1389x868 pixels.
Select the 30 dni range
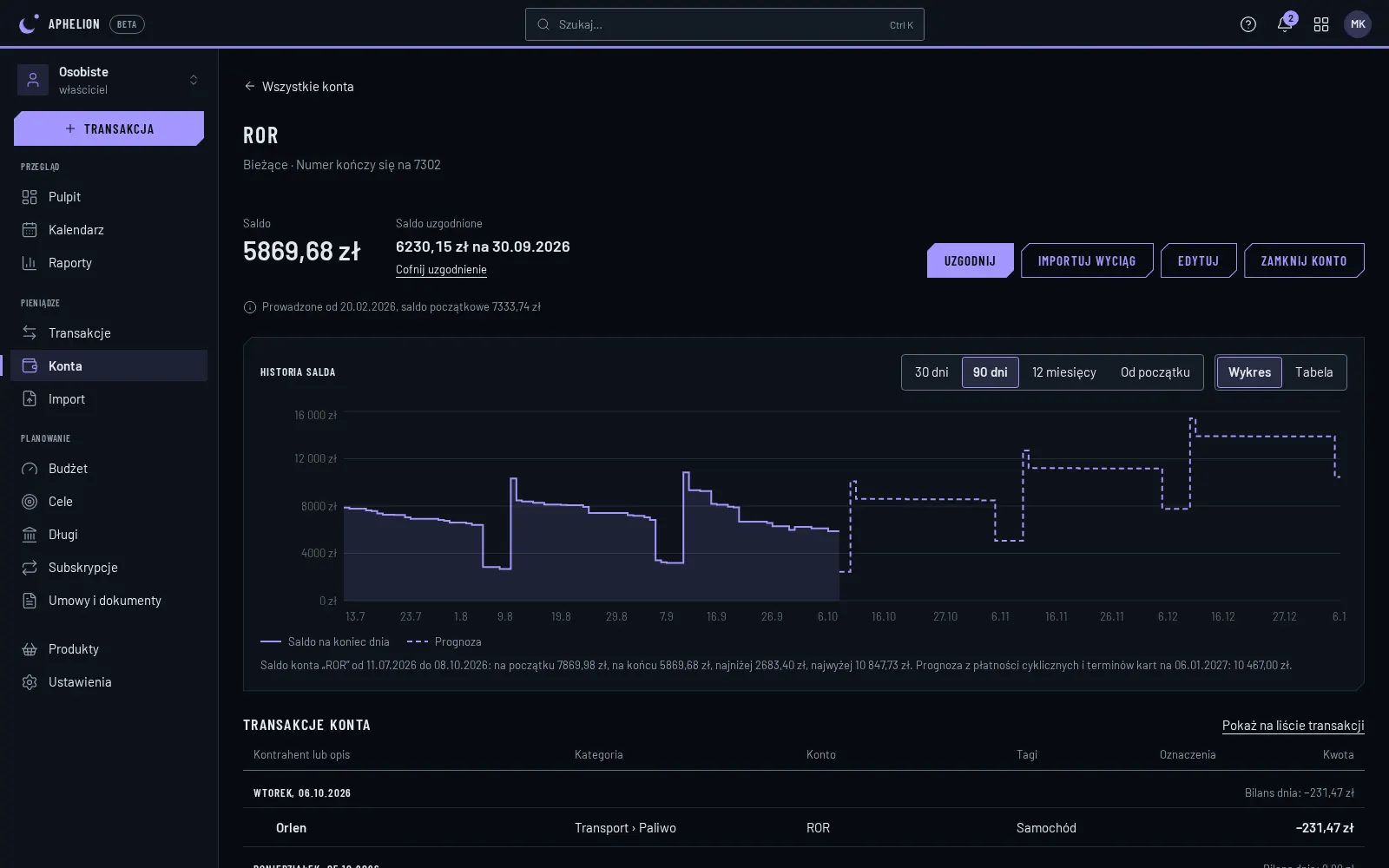[931, 372]
